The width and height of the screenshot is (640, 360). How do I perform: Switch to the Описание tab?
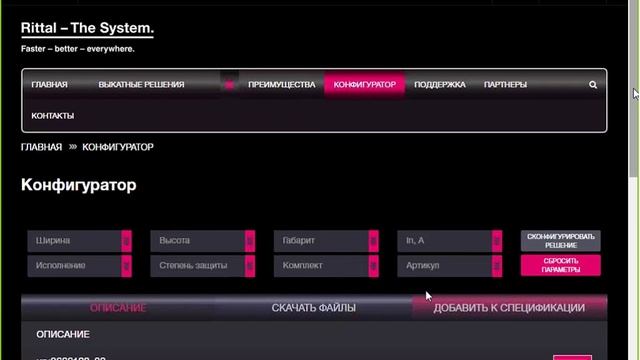tap(118, 308)
